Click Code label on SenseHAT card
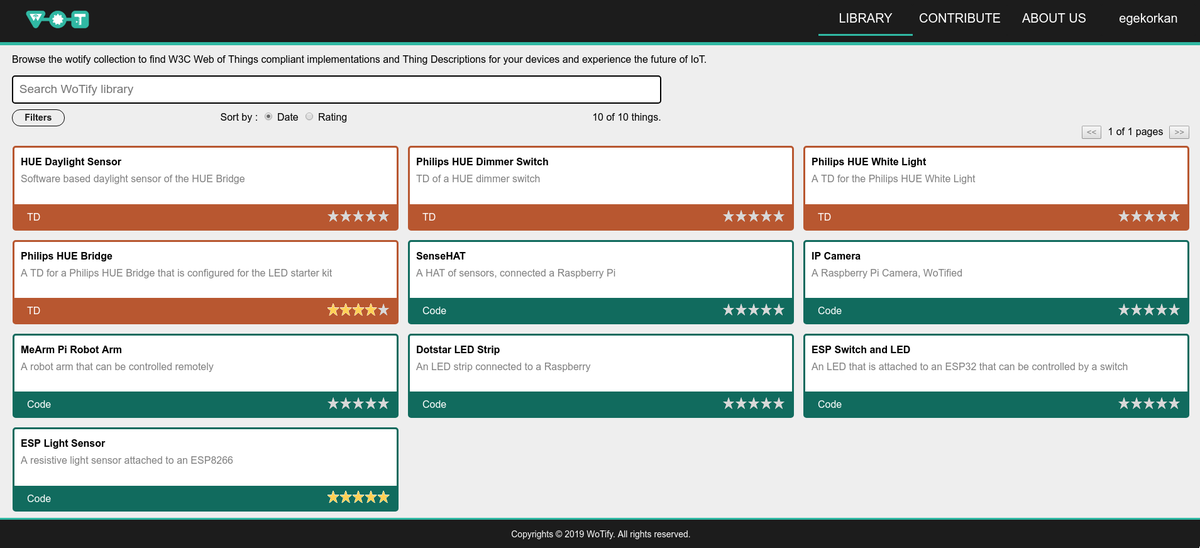The width and height of the screenshot is (1200, 548). pos(434,311)
